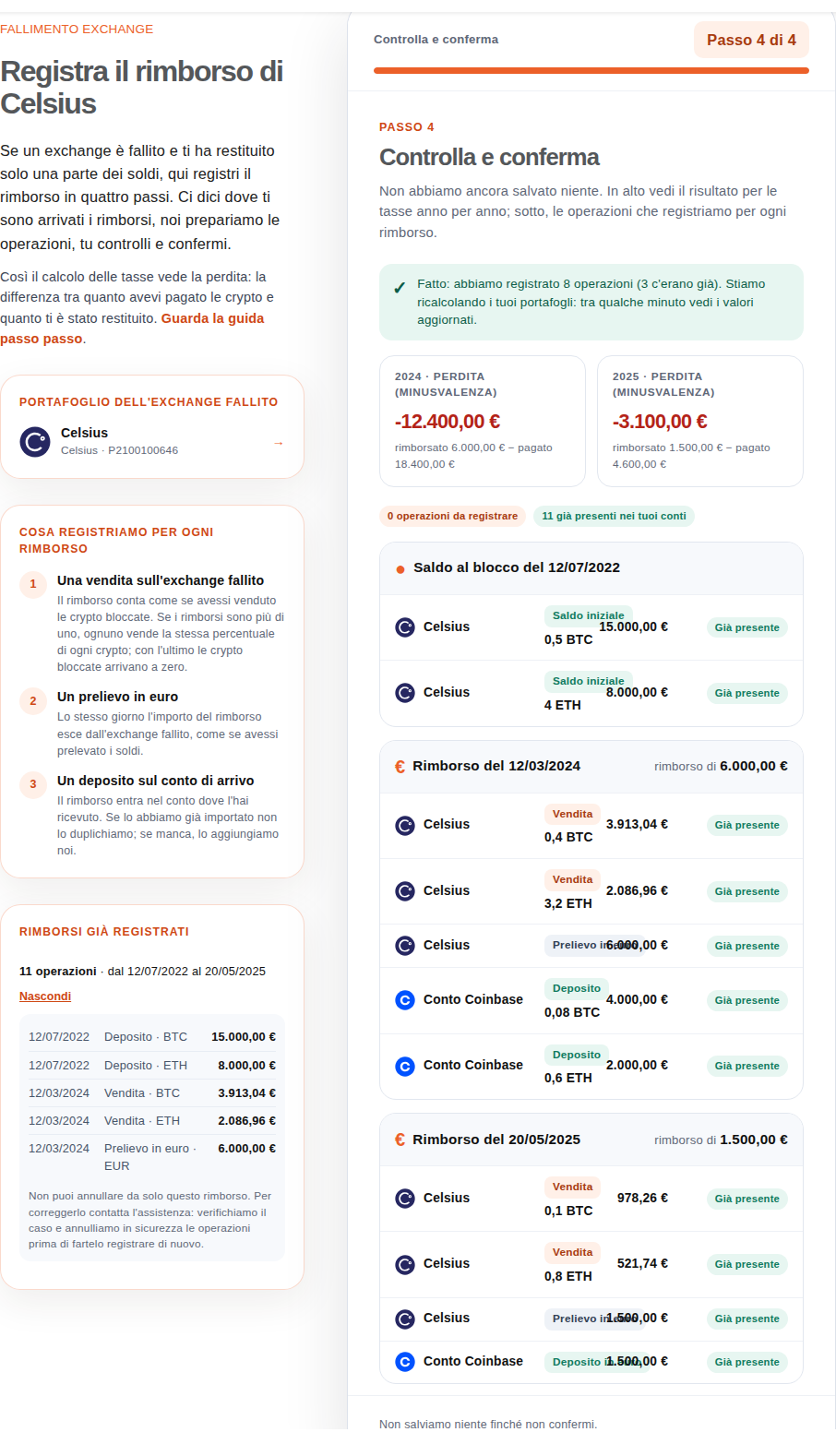Click the Coinbase icon in the 0,08 BTC deposit row
The image size is (836, 1456).
click(x=405, y=1000)
